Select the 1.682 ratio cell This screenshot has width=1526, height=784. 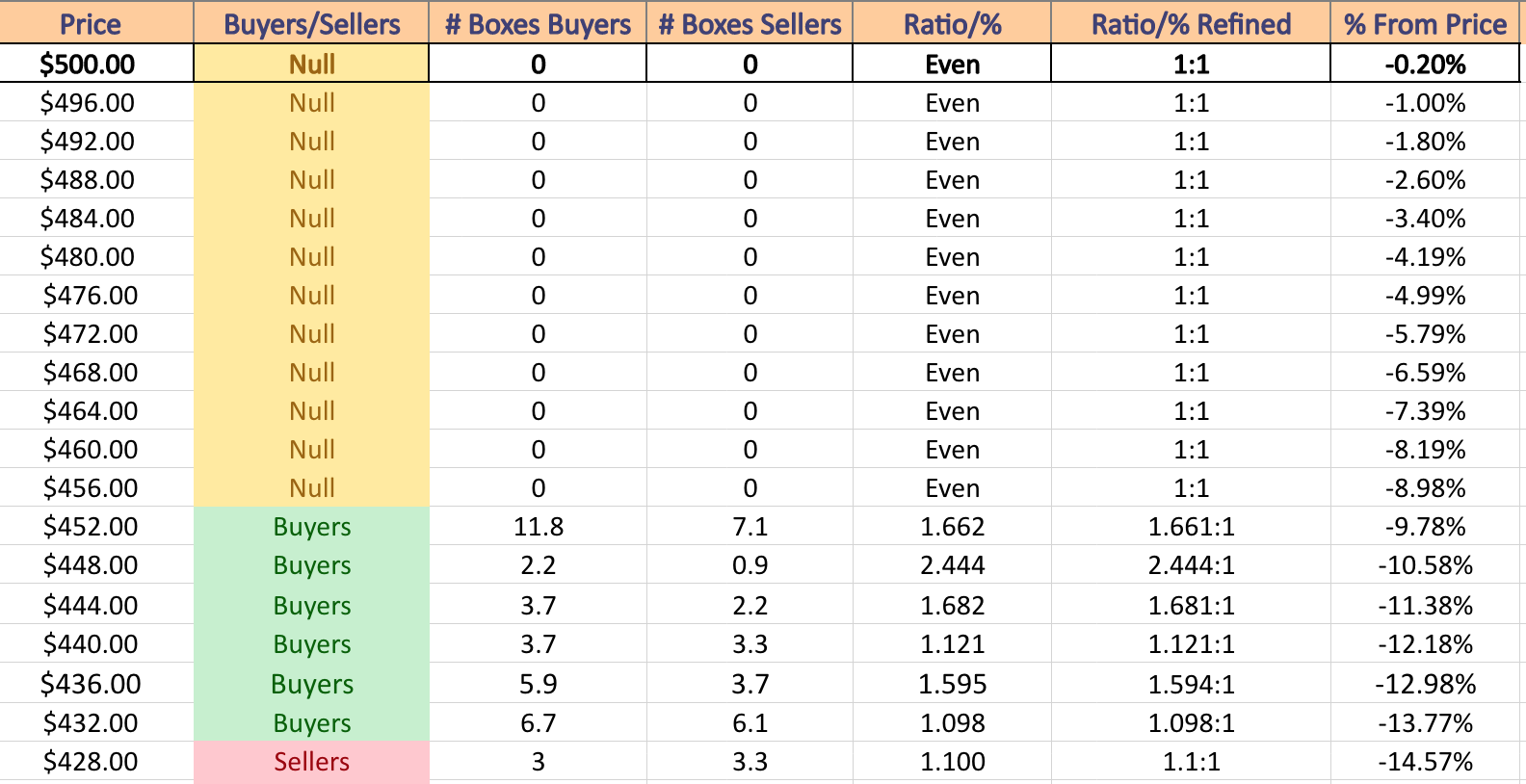click(952, 605)
